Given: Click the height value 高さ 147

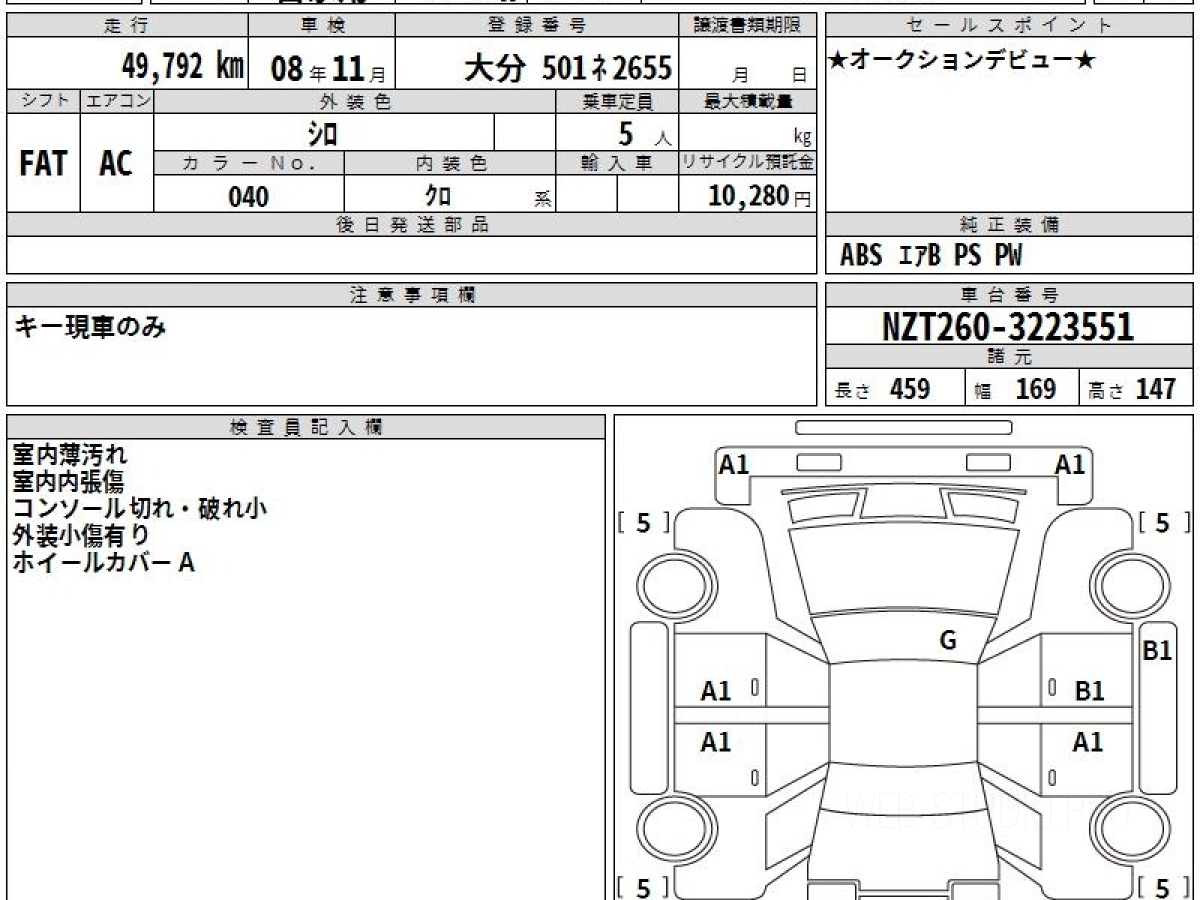Looking at the screenshot, I should 1133,389.
